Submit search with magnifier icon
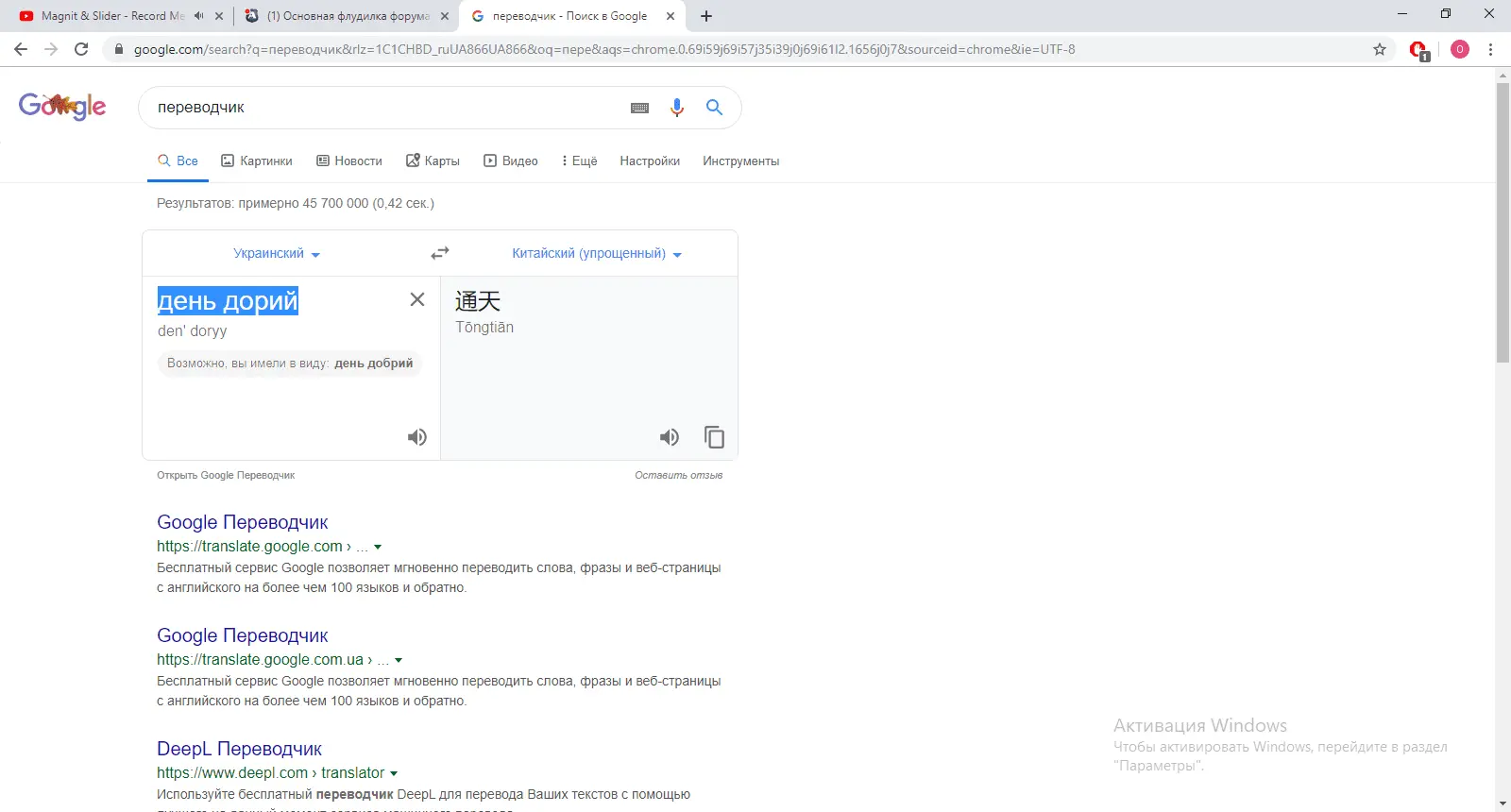The image size is (1511, 812). tap(715, 108)
